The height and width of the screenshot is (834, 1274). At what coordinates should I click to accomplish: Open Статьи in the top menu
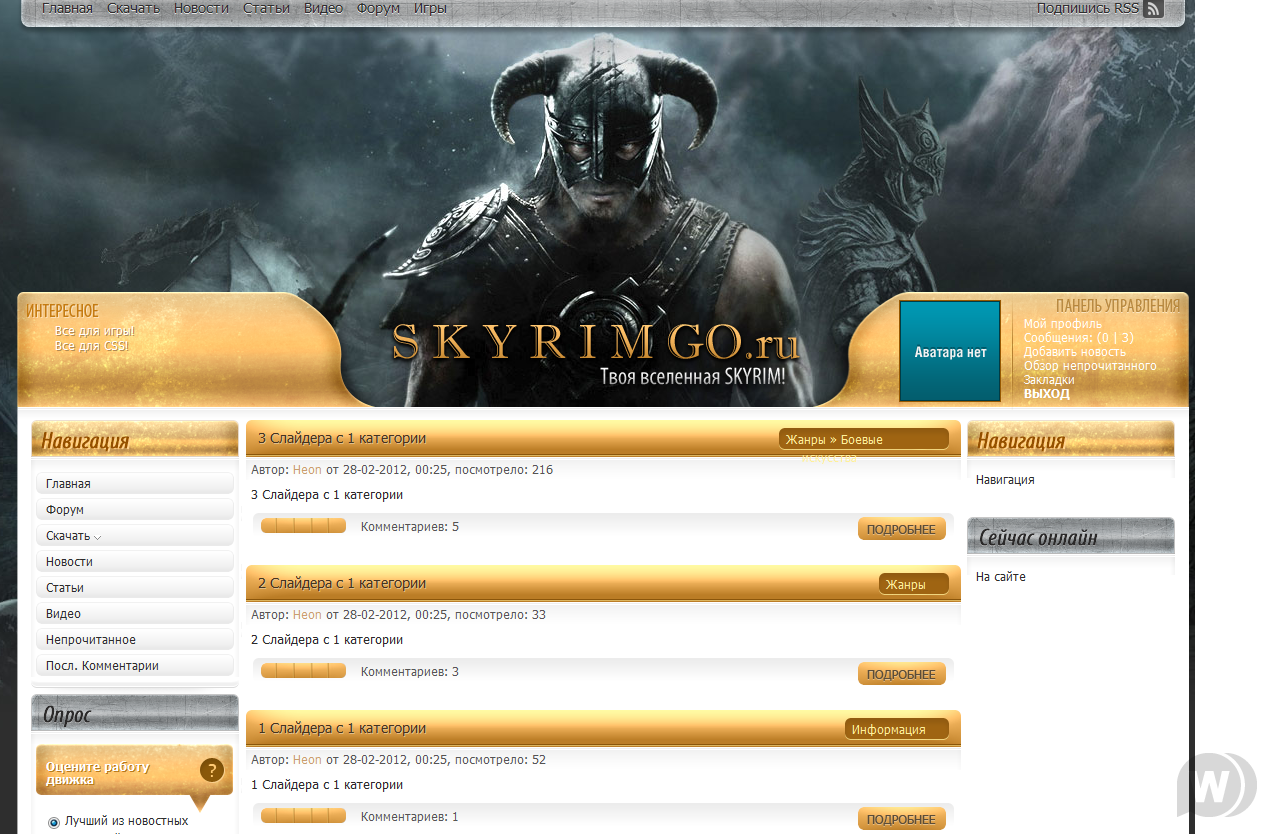click(266, 8)
